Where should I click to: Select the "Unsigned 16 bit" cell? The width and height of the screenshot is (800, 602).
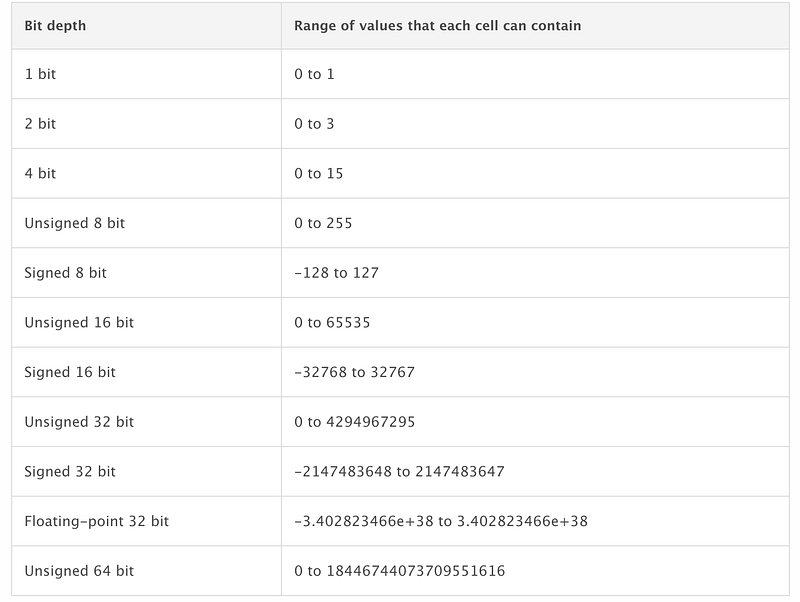(x=78, y=323)
